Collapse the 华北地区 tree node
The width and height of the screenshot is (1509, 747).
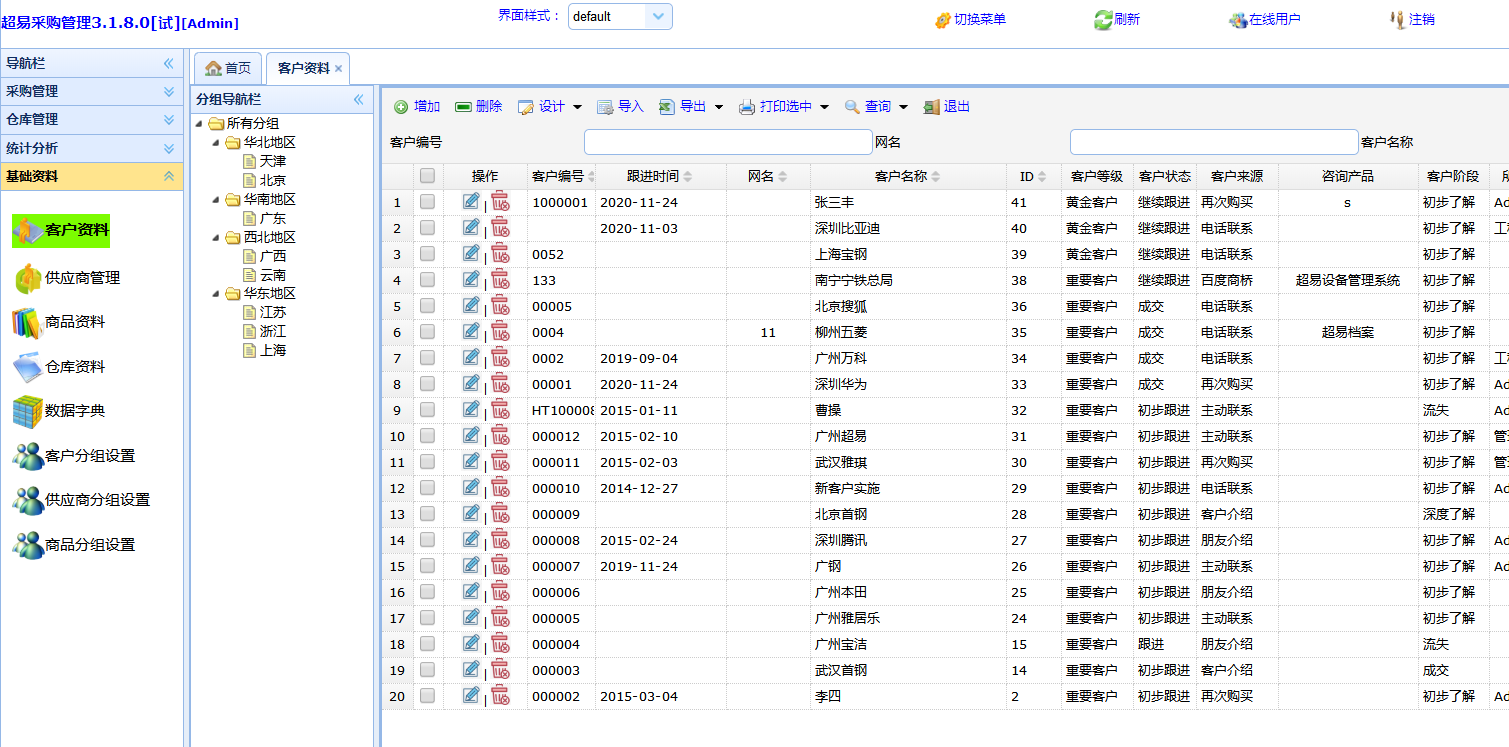click(215, 143)
